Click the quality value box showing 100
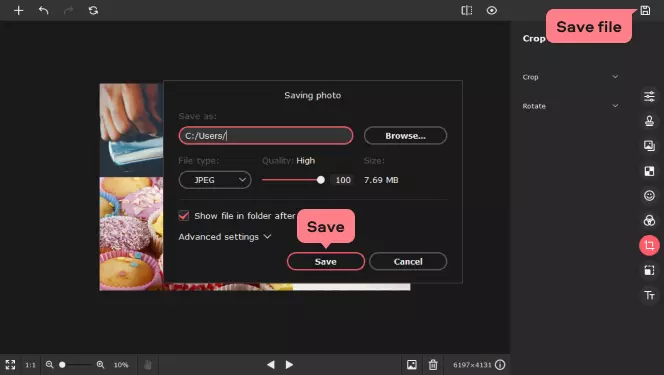The image size is (664, 375). (343, 180)
